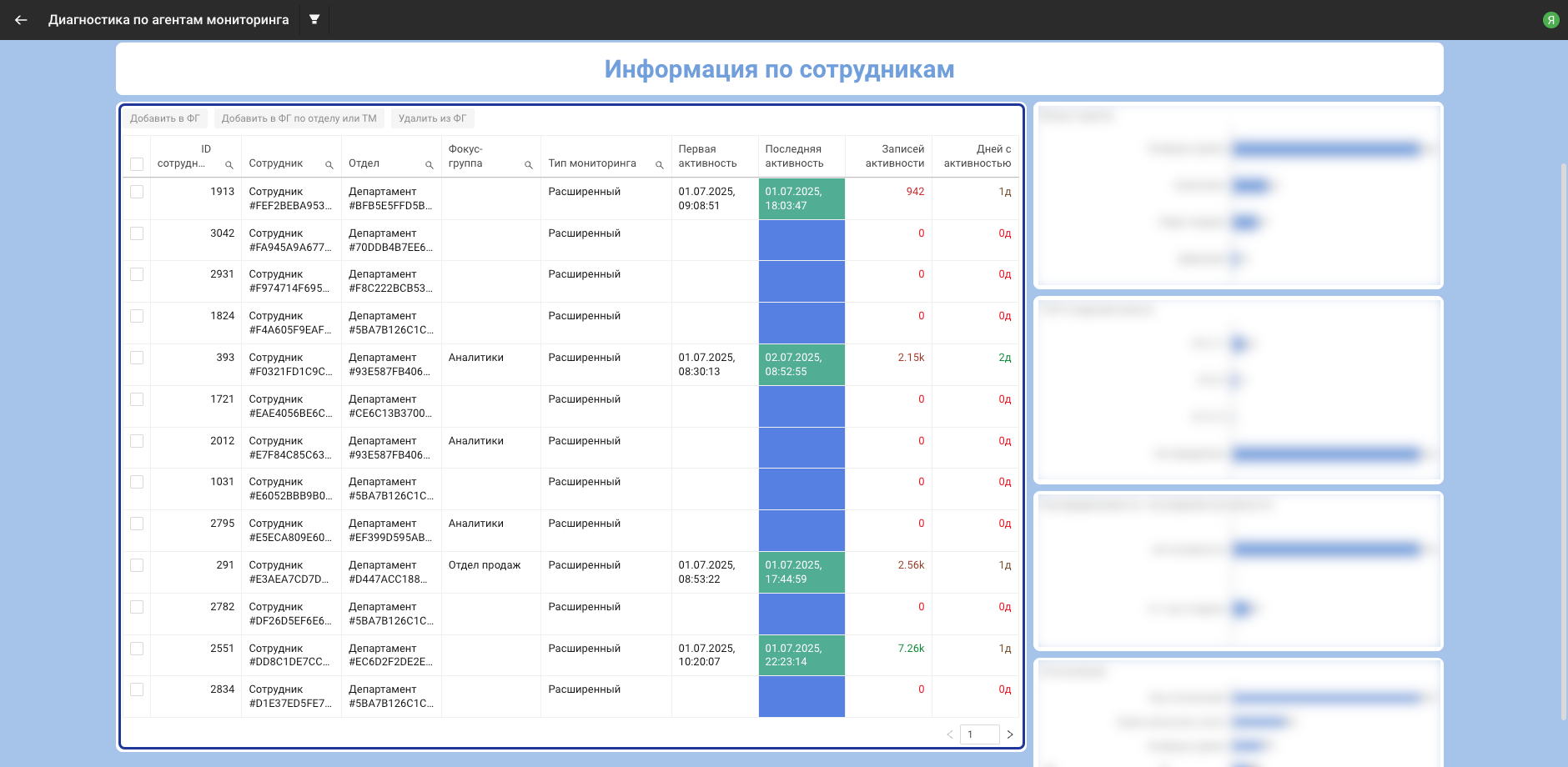The image size is (1568, 767).
Task: Click the green user avatar icon
Action: tap(1550, 20)
